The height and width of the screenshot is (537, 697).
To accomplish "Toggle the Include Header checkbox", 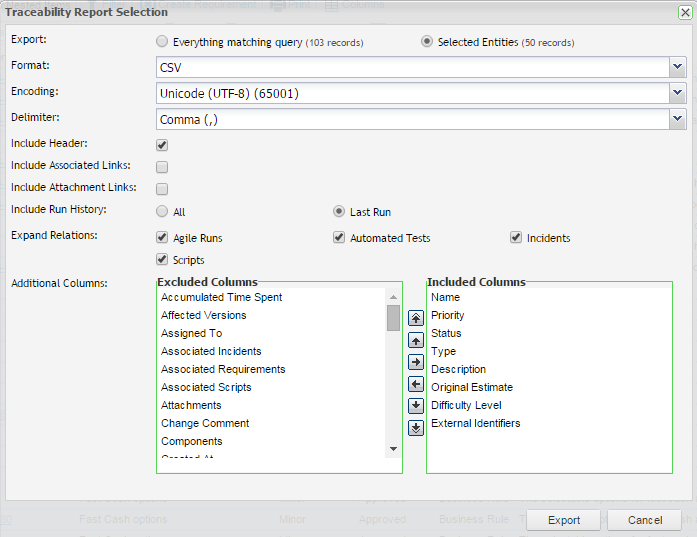I will pyautogui.click(x=162, y=145).
